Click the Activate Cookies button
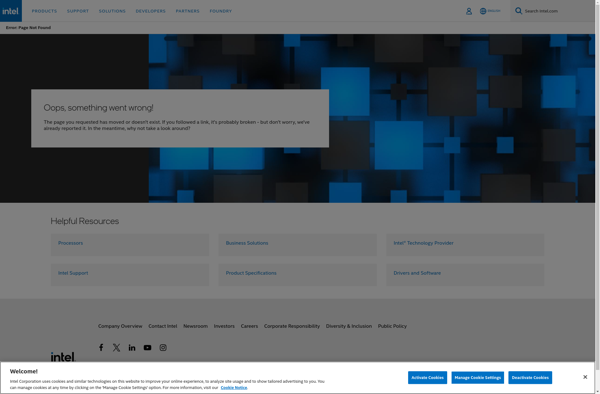 [x=427, y=378]
